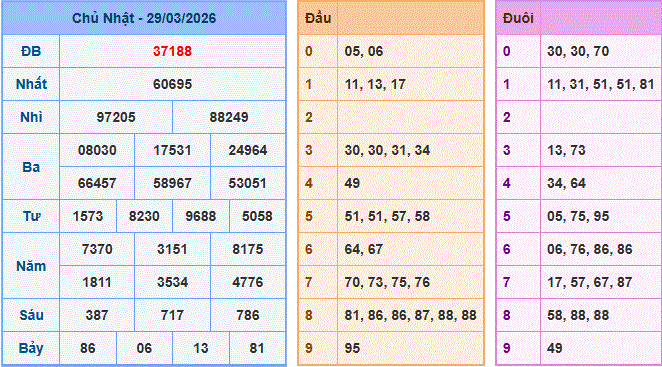
Task: Click the Tư prize number 9688
Action: (x=201, y=216)
